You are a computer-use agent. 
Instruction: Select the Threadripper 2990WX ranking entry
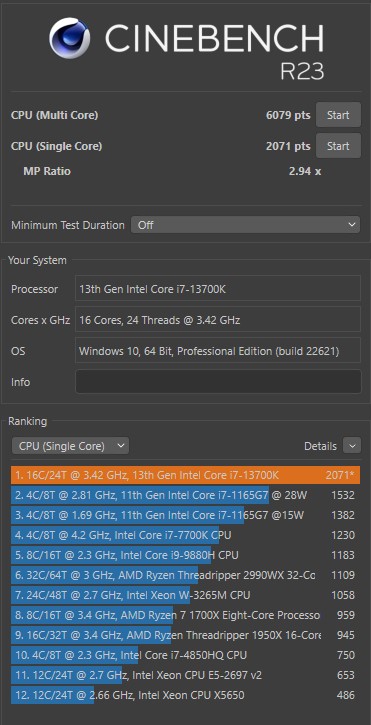[x=186, y=575]
